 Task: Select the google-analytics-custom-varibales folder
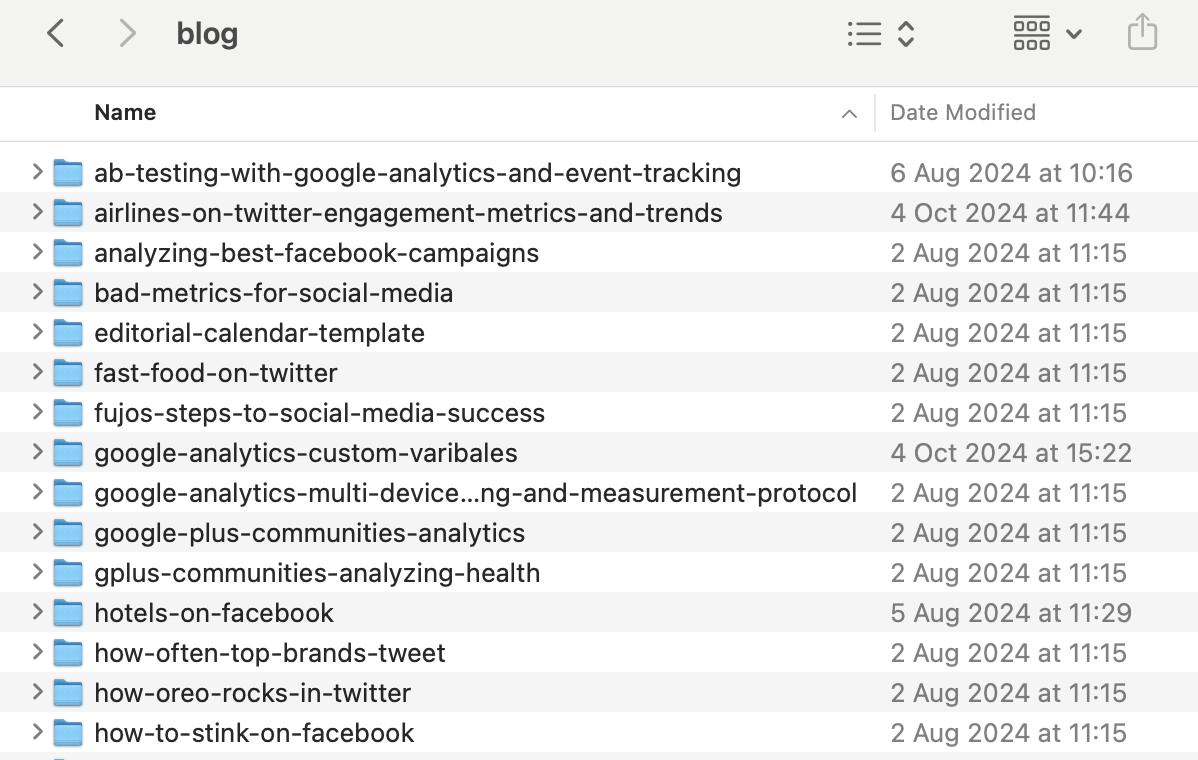tap(305, 453)
